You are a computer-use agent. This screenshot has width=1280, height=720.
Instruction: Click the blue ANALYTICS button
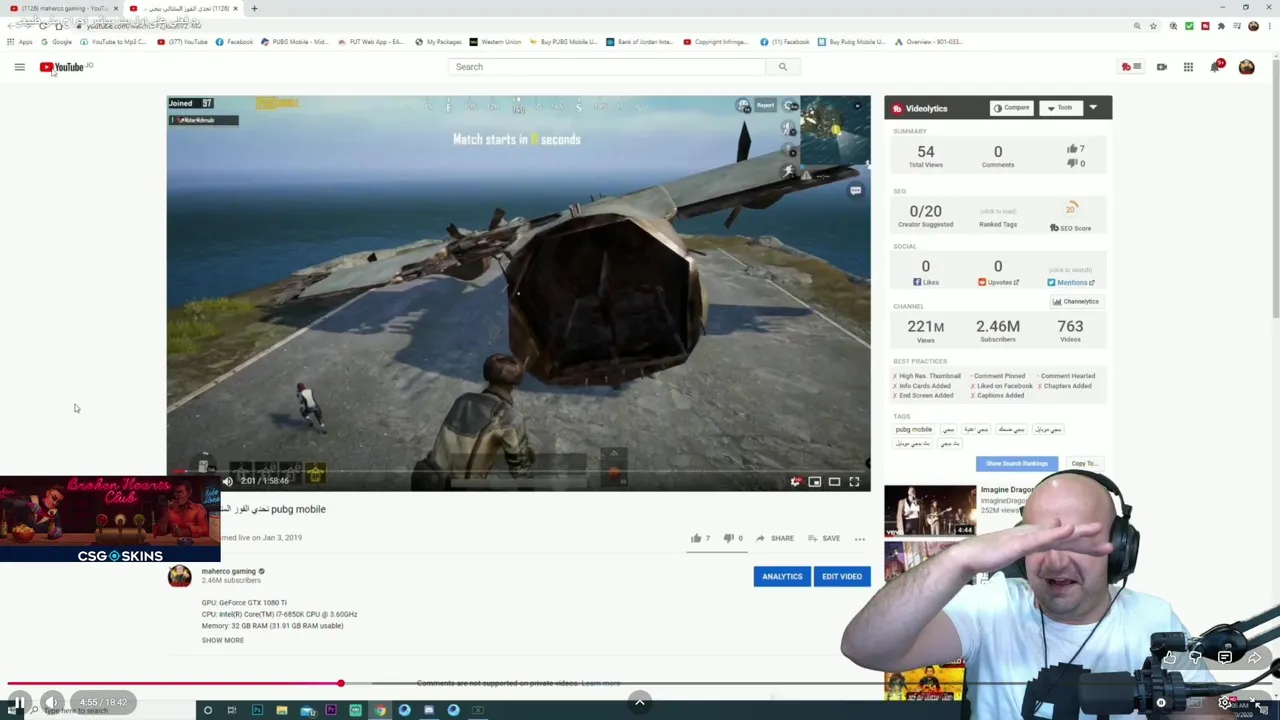pos(782,576)
